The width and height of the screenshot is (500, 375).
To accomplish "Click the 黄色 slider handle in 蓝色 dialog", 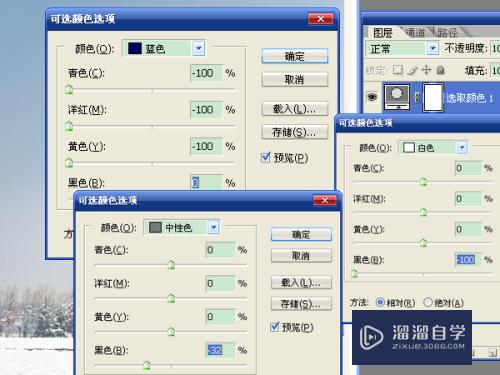I will tap(69, 163).
